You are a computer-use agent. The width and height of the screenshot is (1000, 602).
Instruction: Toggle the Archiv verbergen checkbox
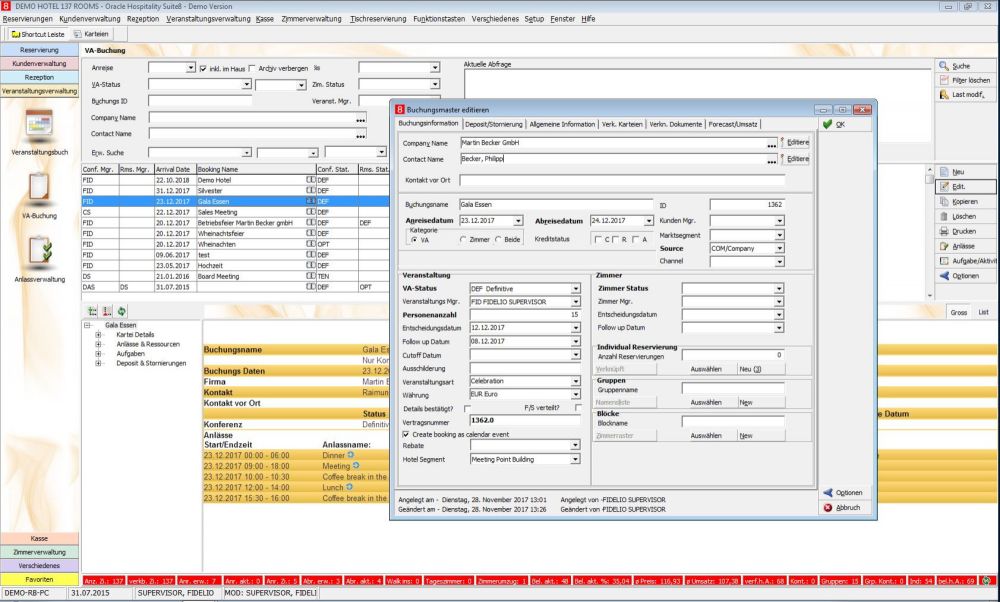(252, 68)
